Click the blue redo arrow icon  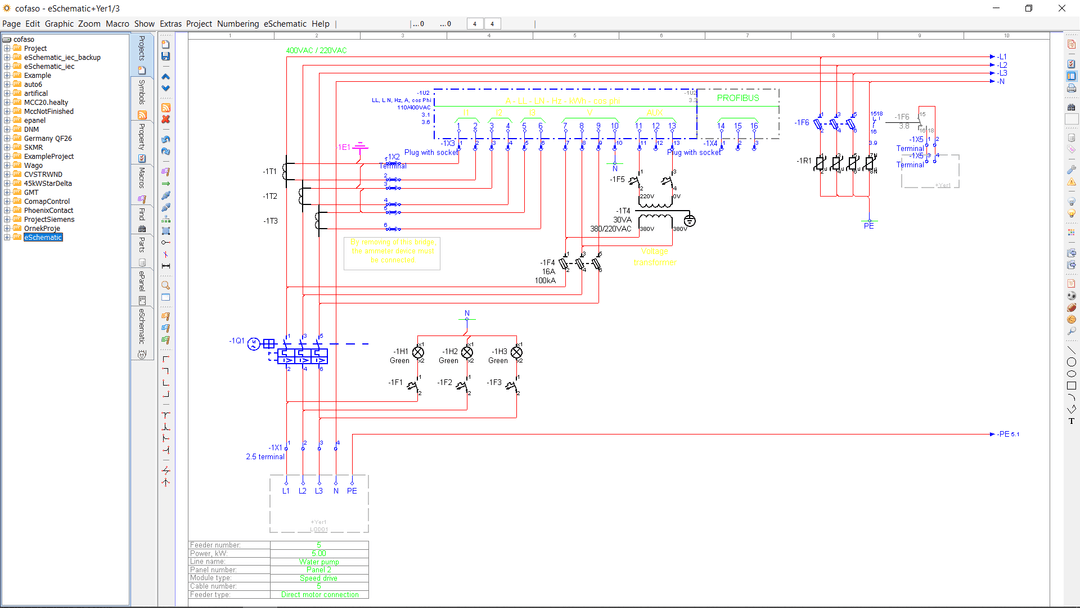tap(165, 151)
